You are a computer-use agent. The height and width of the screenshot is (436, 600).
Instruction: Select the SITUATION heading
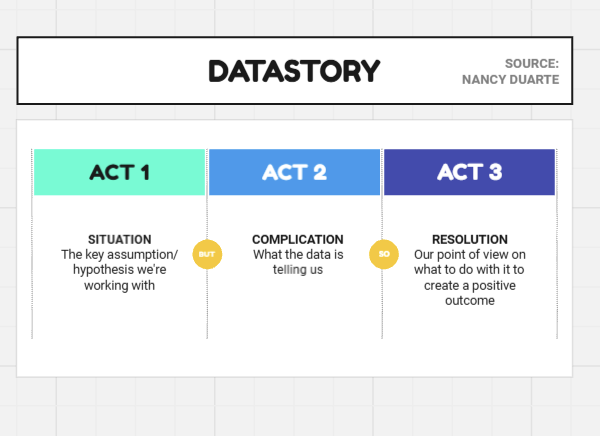(119, 239)
